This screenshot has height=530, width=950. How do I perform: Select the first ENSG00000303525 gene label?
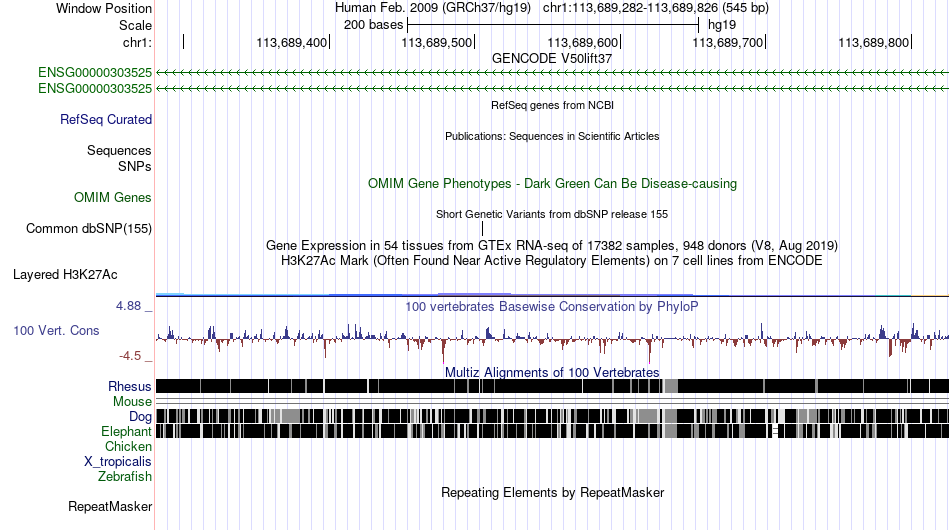coord(95,73)
